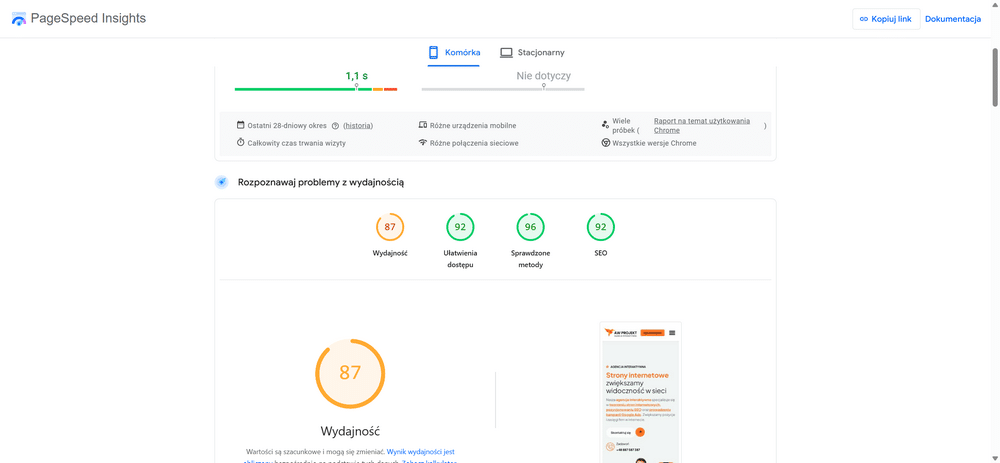Click the Ostatni 28-dniowy okres text

click(x=287, y=126)
